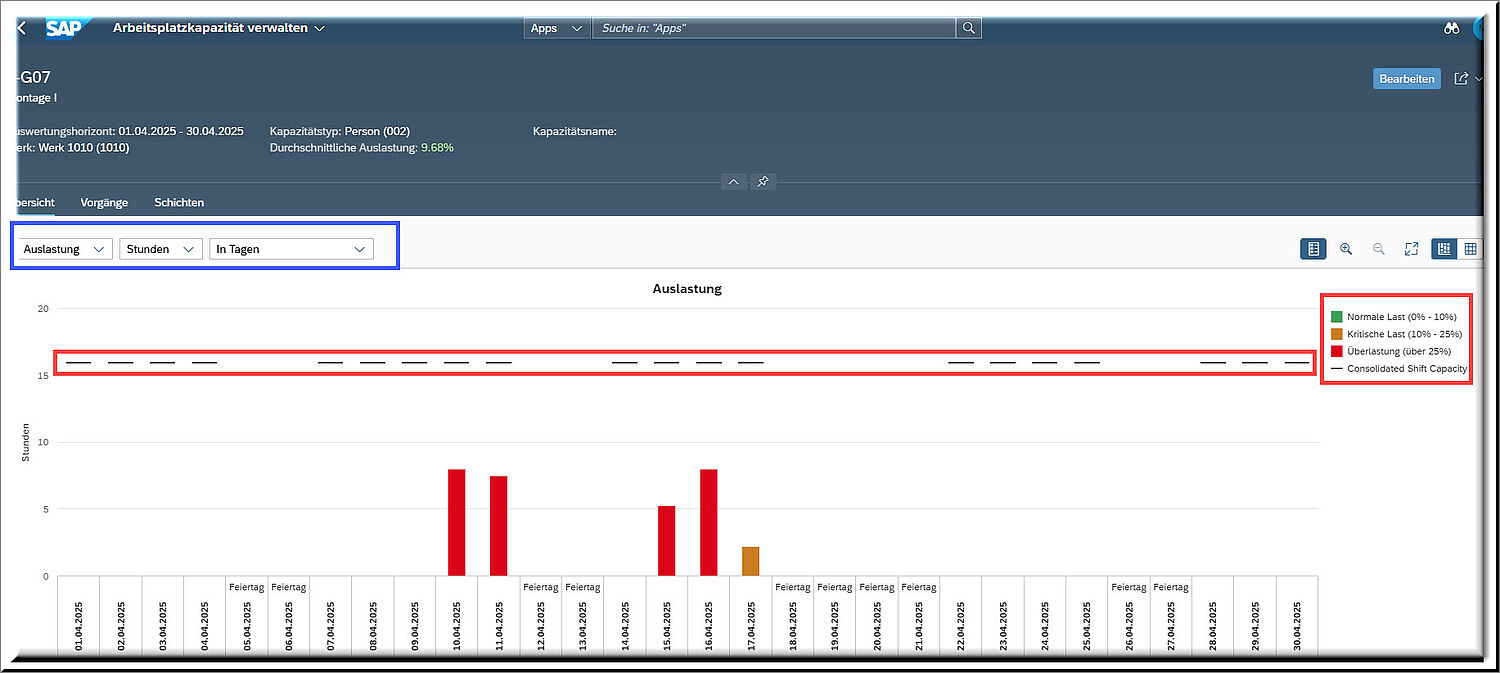Zoom in on the chart
Screen dimensions: 1500x673
point(1346,249)
